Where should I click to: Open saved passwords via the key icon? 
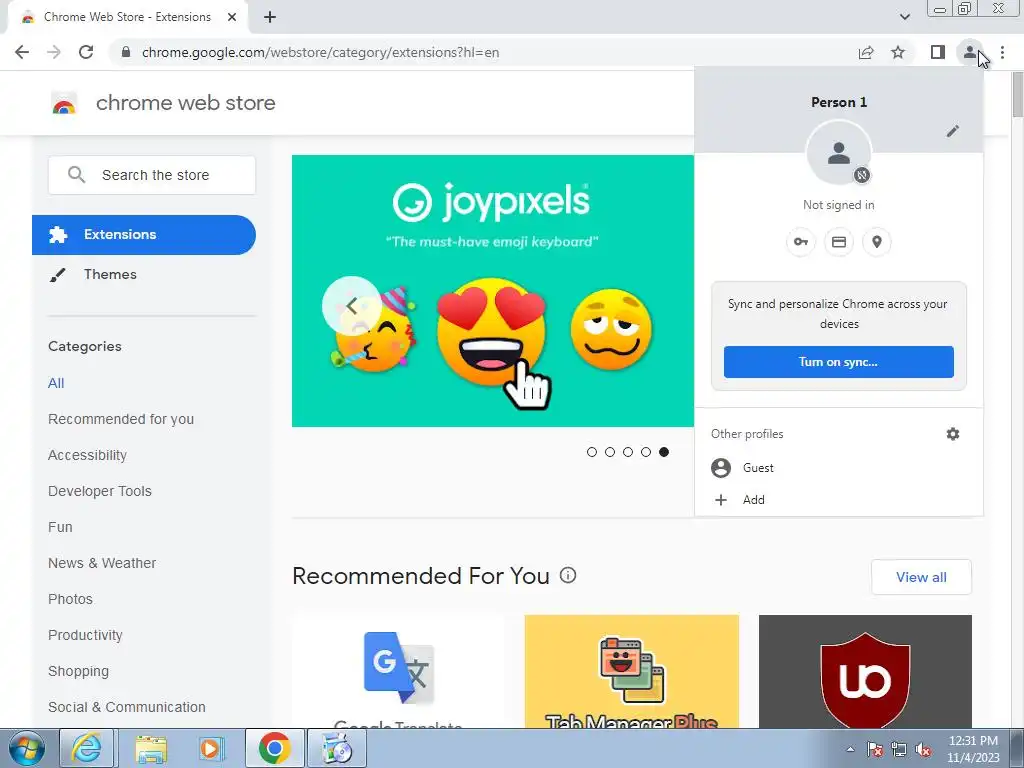tap(801, 242)
